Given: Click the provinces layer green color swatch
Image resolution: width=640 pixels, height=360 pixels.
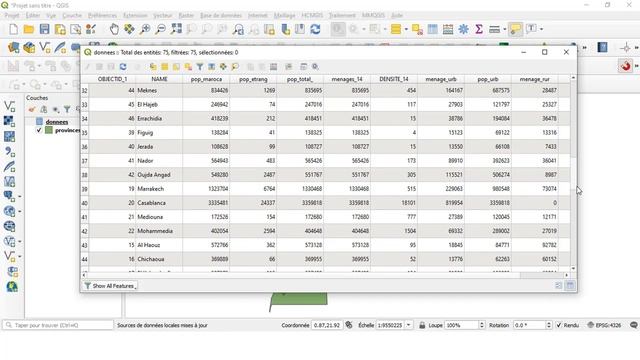Looking at the screenshot, I should point(49,130).
